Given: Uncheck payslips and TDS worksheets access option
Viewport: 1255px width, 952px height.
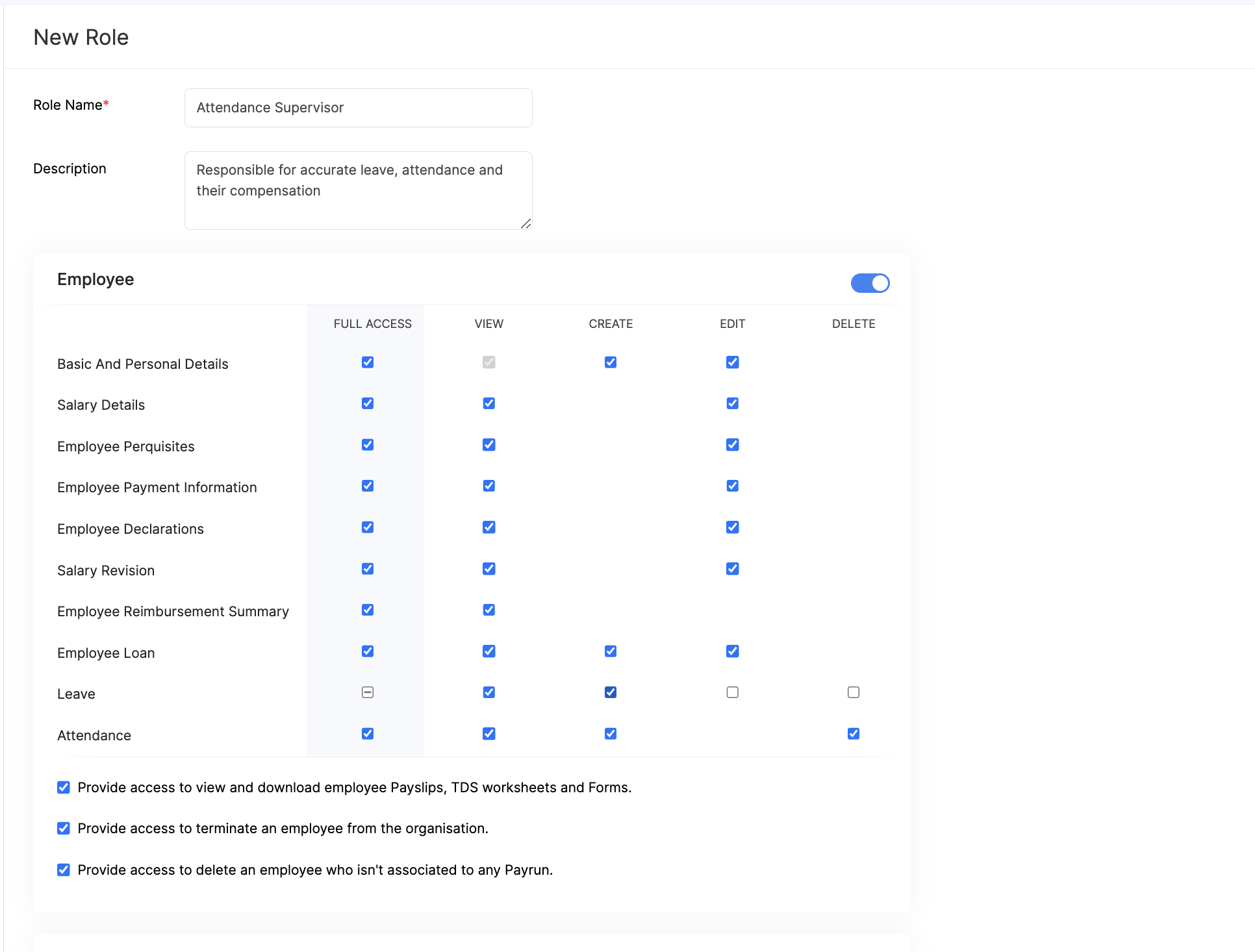Looking at the screenshot, I should click(64, 788).
